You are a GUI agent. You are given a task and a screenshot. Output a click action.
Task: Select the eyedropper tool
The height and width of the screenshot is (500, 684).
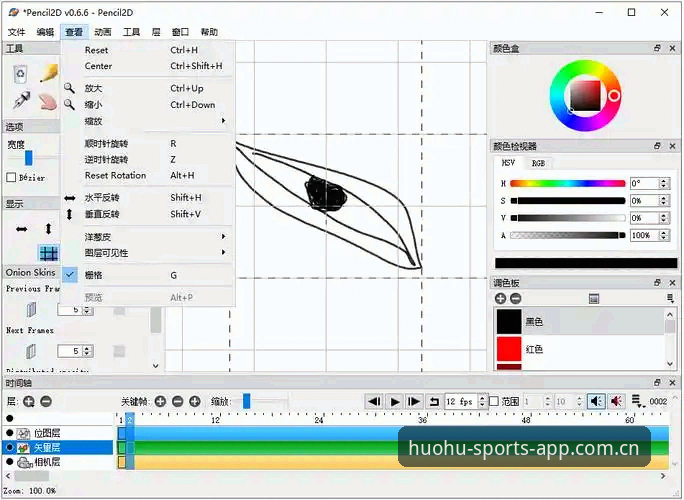click(21, 101)
